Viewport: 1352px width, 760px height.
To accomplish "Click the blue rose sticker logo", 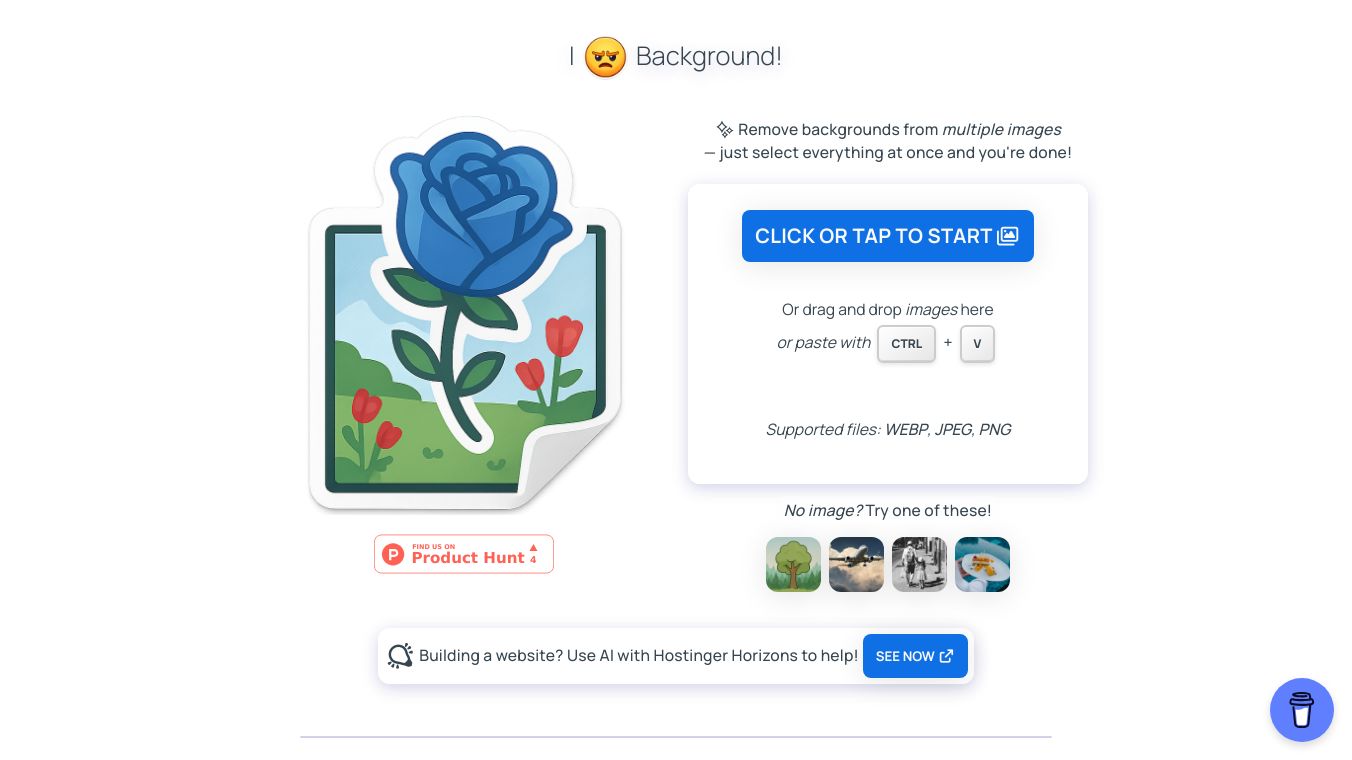I will (x=465, y=313).
